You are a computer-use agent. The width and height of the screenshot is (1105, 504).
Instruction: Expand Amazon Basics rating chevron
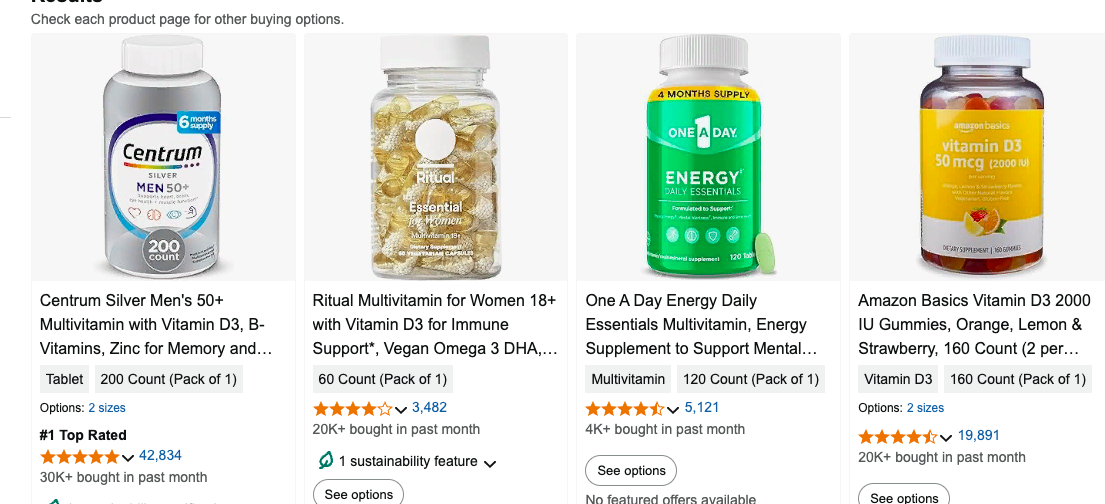point(946,438)
